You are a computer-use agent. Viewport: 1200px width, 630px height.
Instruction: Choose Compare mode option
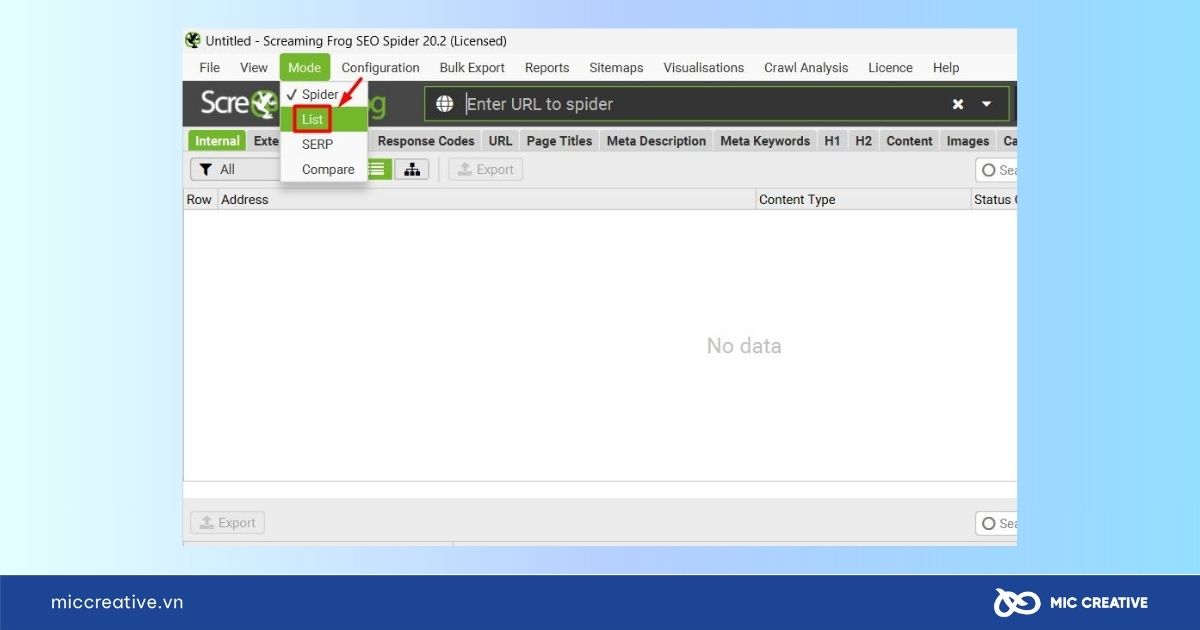point(328,169)
